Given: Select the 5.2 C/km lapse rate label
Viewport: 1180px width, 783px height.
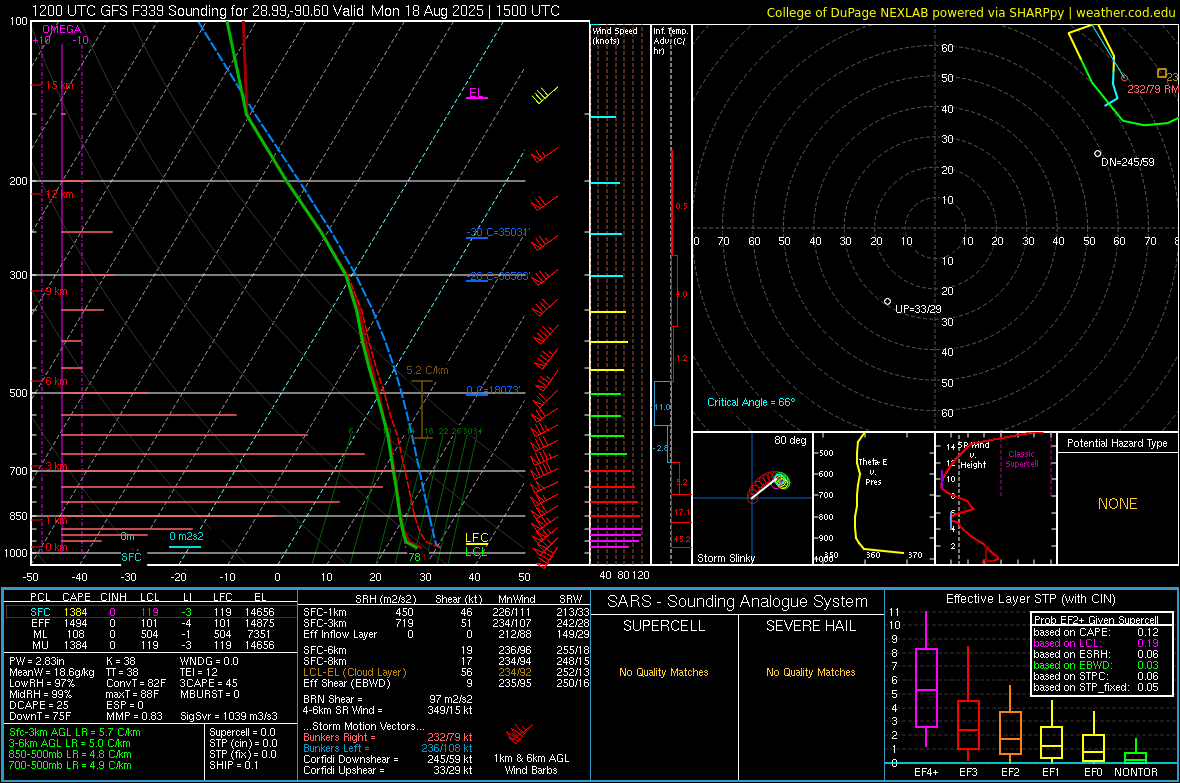Looking at the screenshot, I should (x=427, y=370).
